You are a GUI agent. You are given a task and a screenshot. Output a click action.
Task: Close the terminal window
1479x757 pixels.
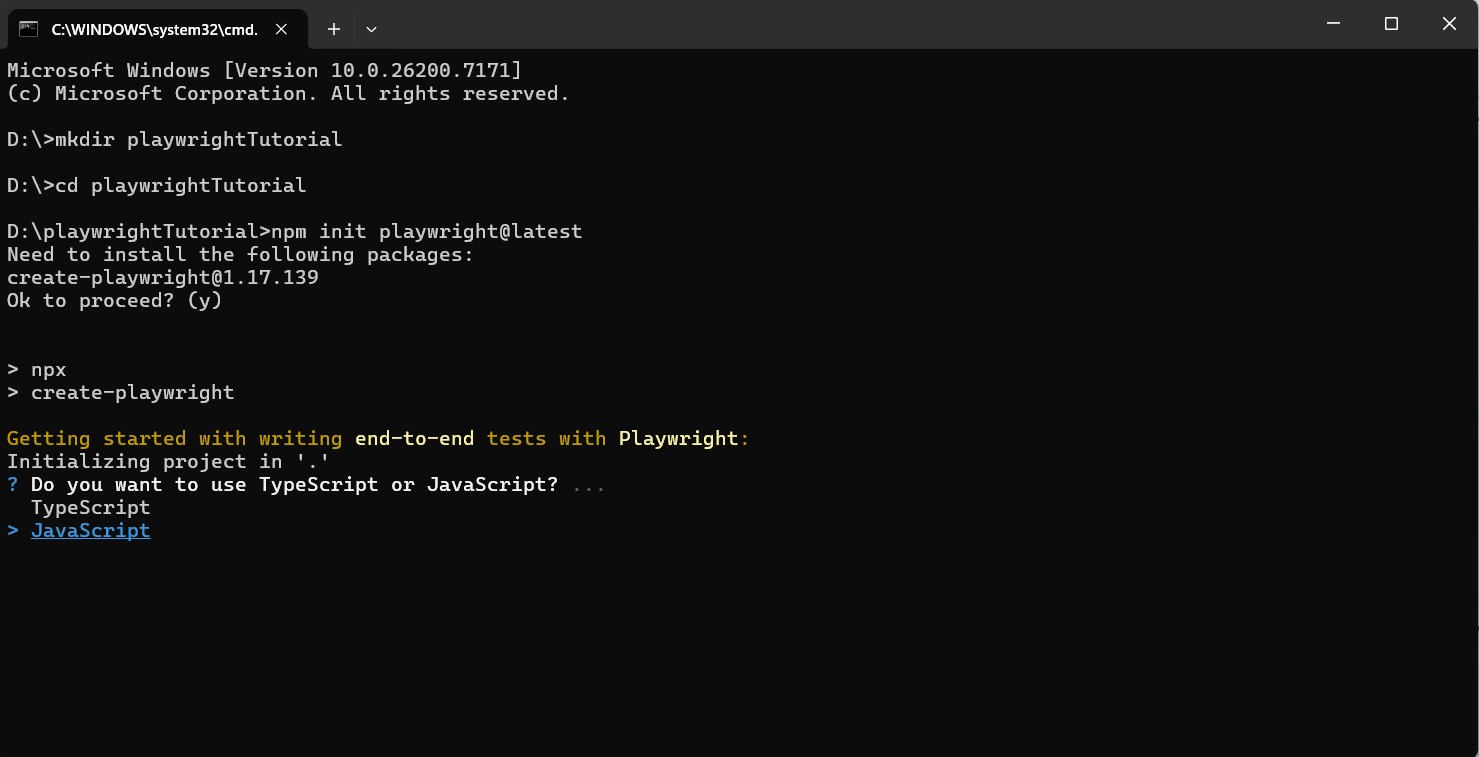[1449, 24]
